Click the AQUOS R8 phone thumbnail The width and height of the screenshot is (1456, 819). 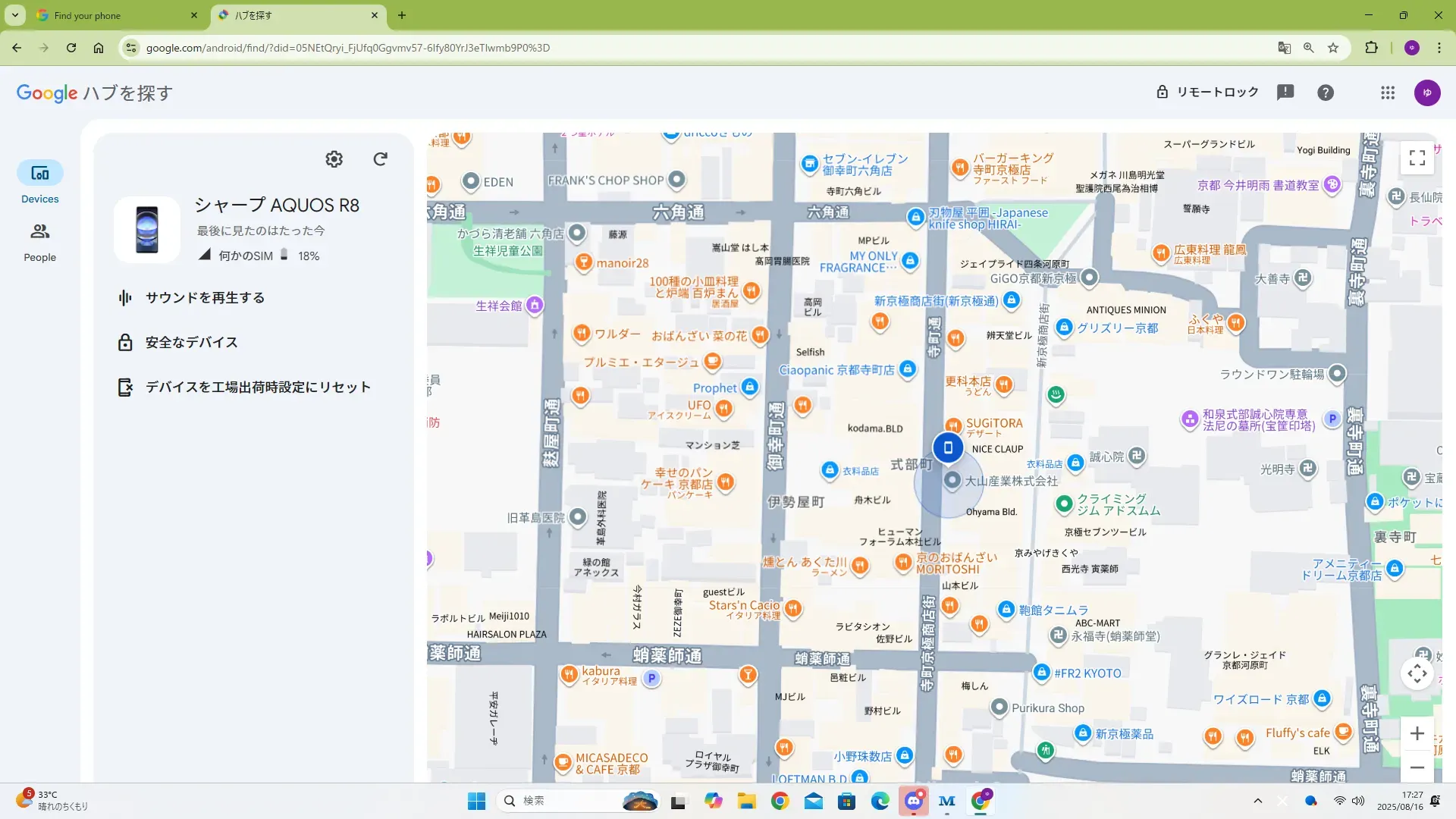coord(147,230)
